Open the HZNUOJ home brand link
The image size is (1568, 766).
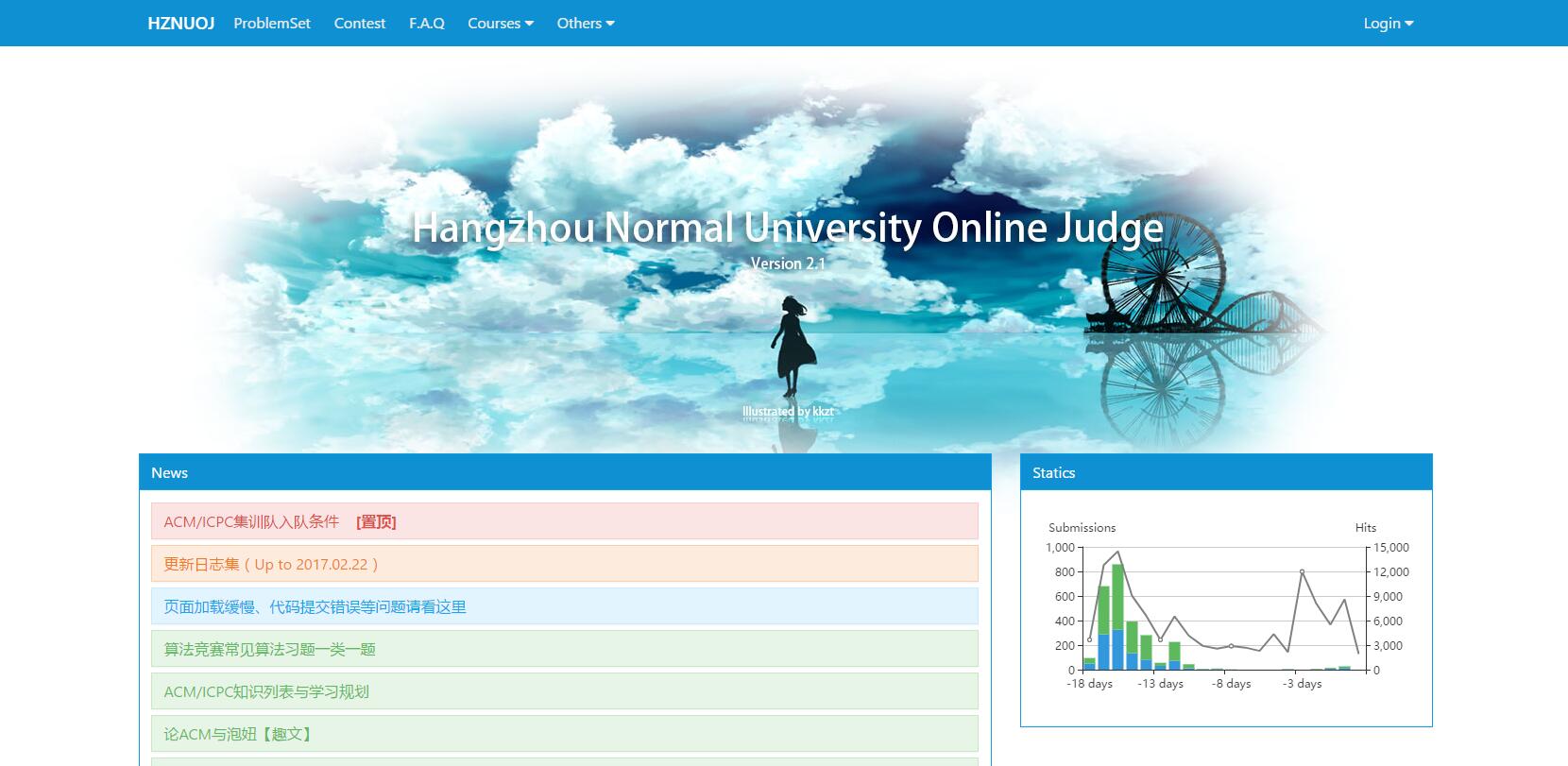tap(181, 23)
